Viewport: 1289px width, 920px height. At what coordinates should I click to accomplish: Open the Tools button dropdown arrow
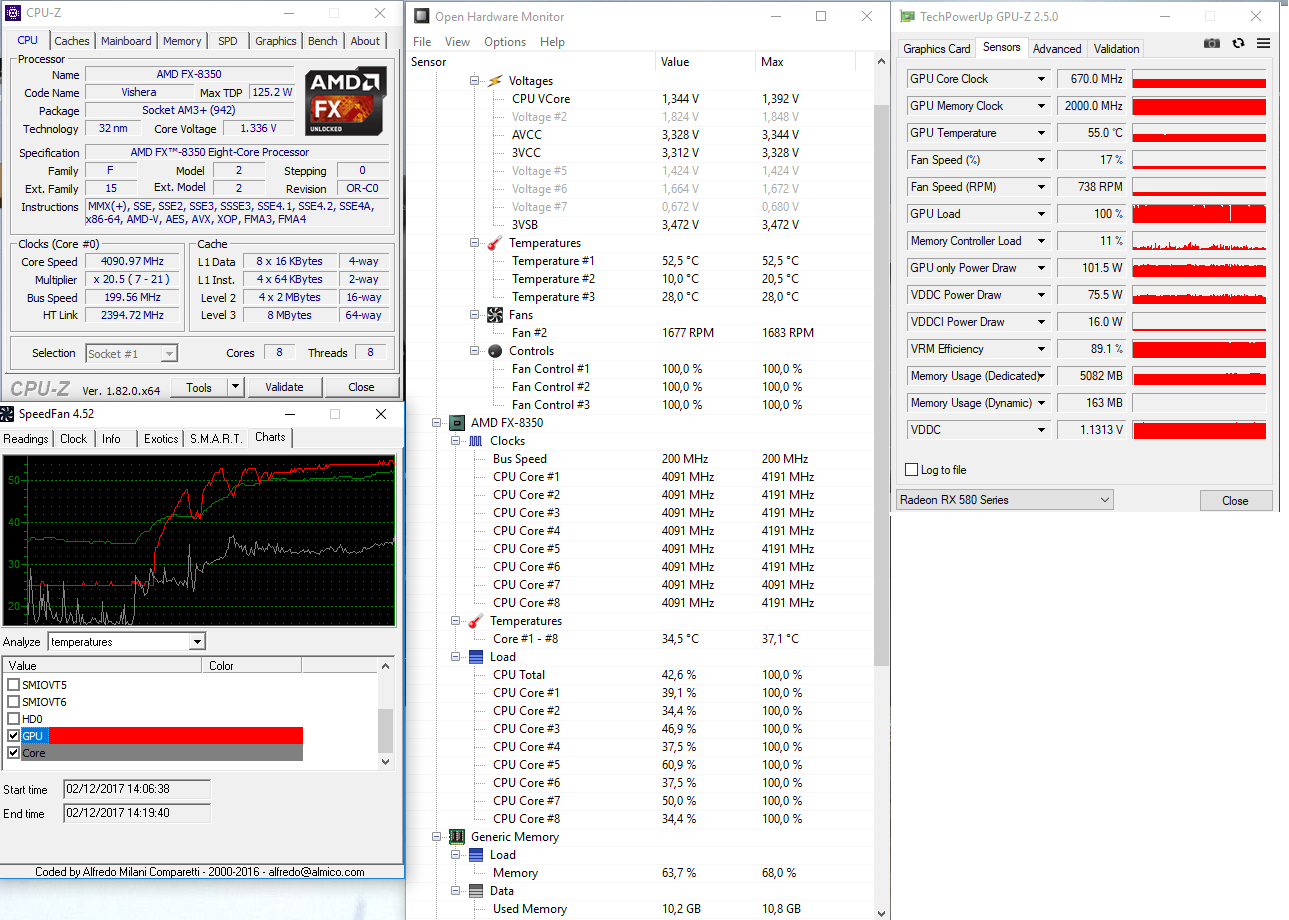235,387
